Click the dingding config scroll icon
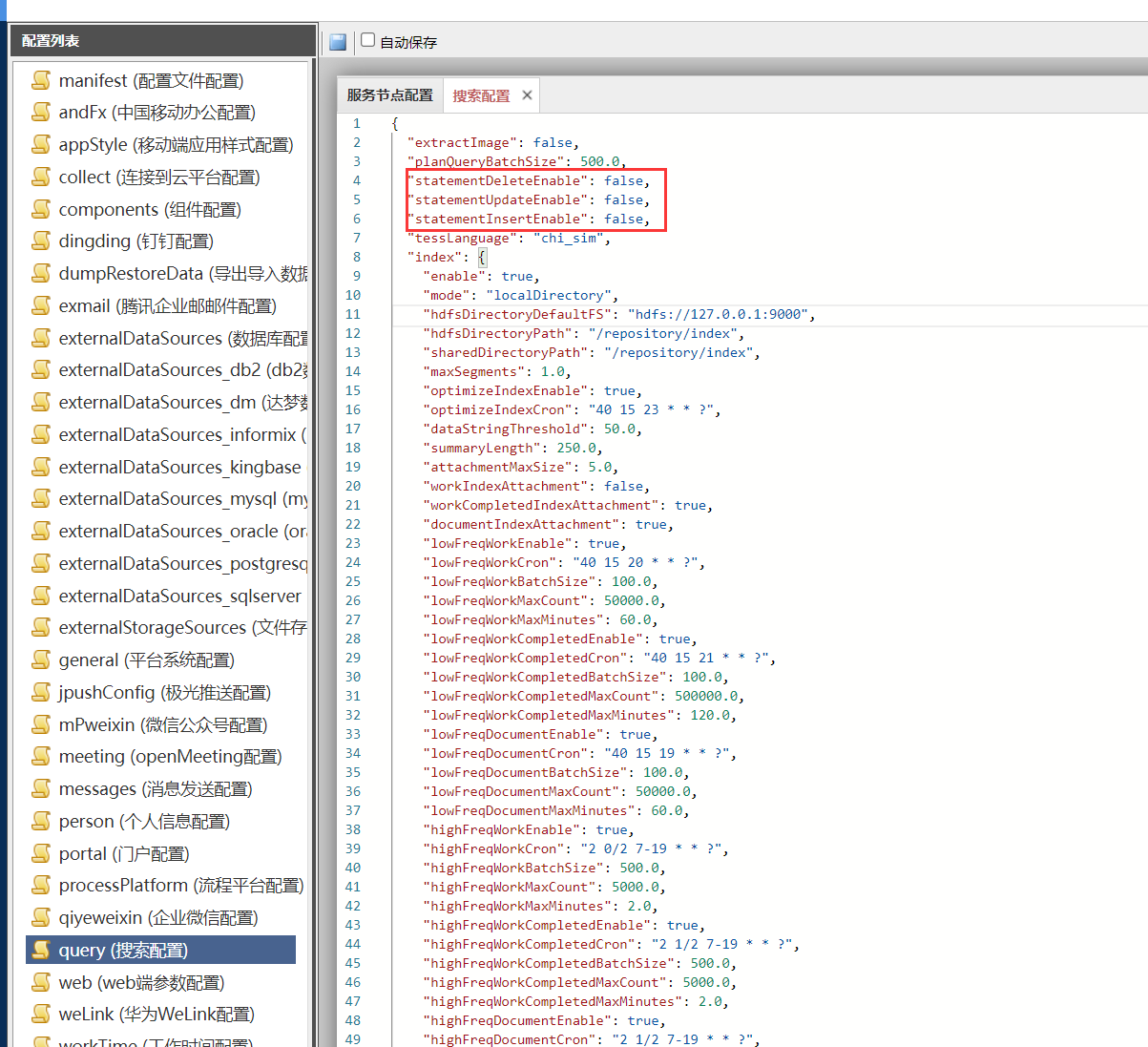 point(41,241)
